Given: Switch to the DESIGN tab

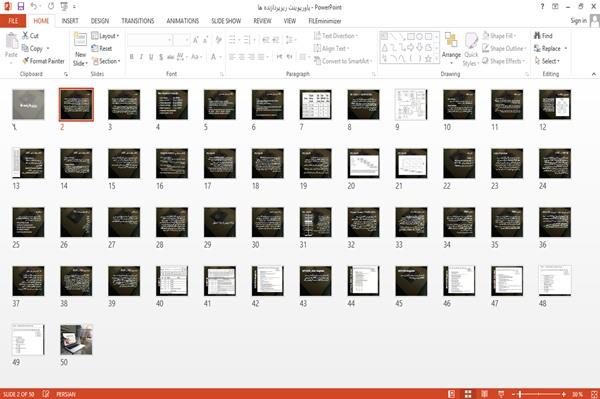Looking at the screenshot, I should click(100, 21).
